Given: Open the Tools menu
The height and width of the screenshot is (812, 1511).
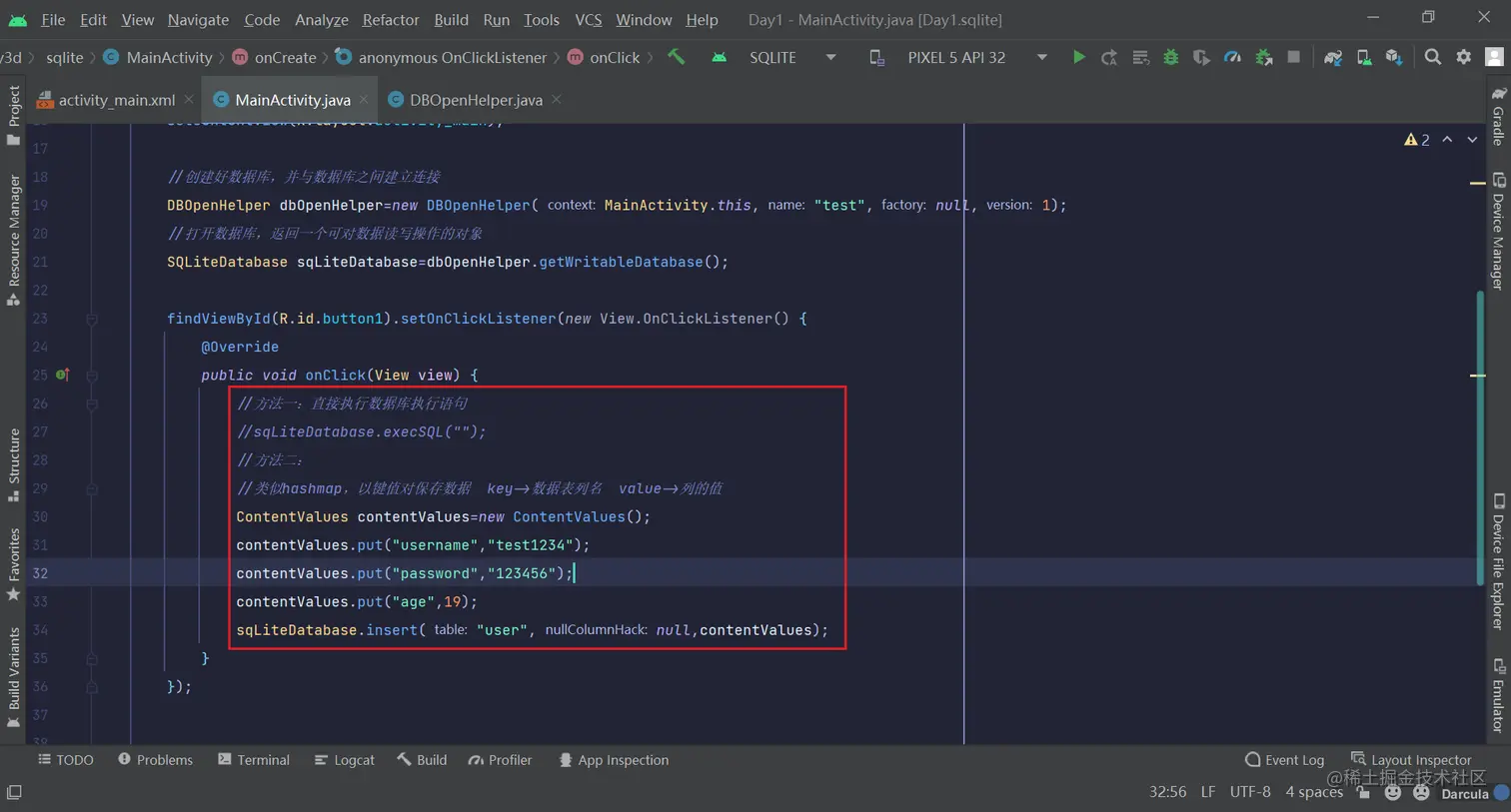Looking at the screenshot, I should pos(542,19).
